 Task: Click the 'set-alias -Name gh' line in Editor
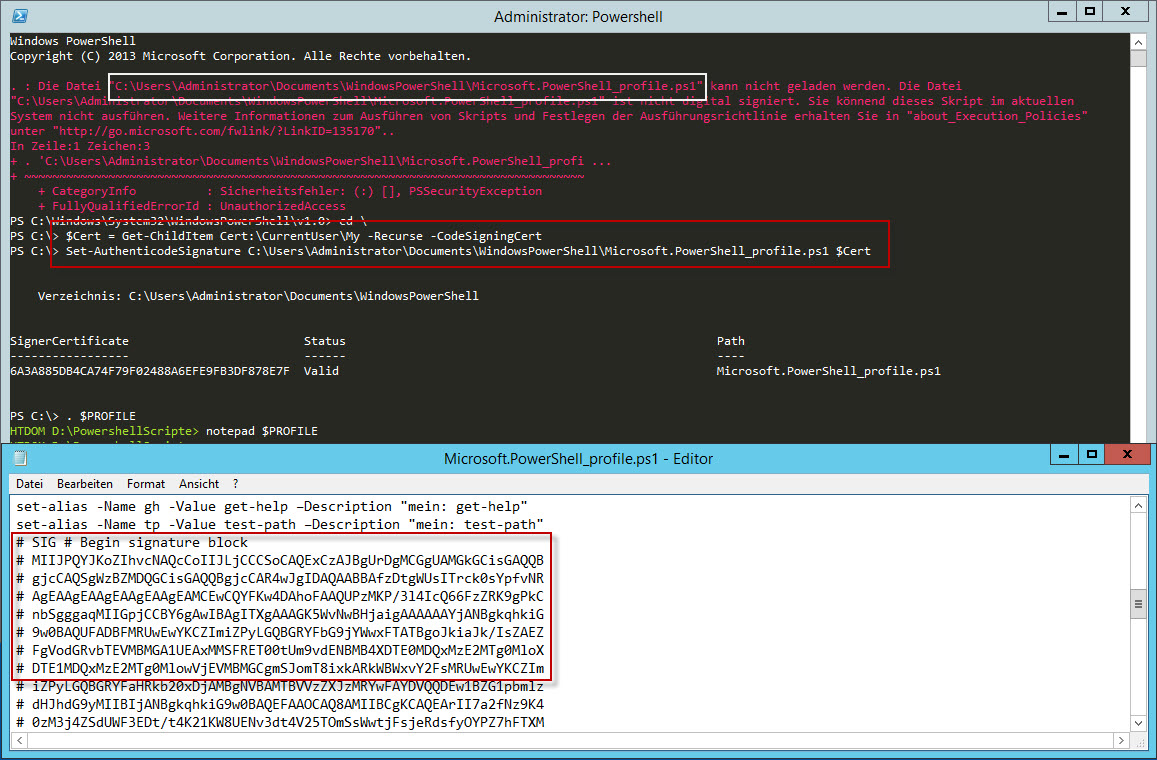[x=272, y=507]
